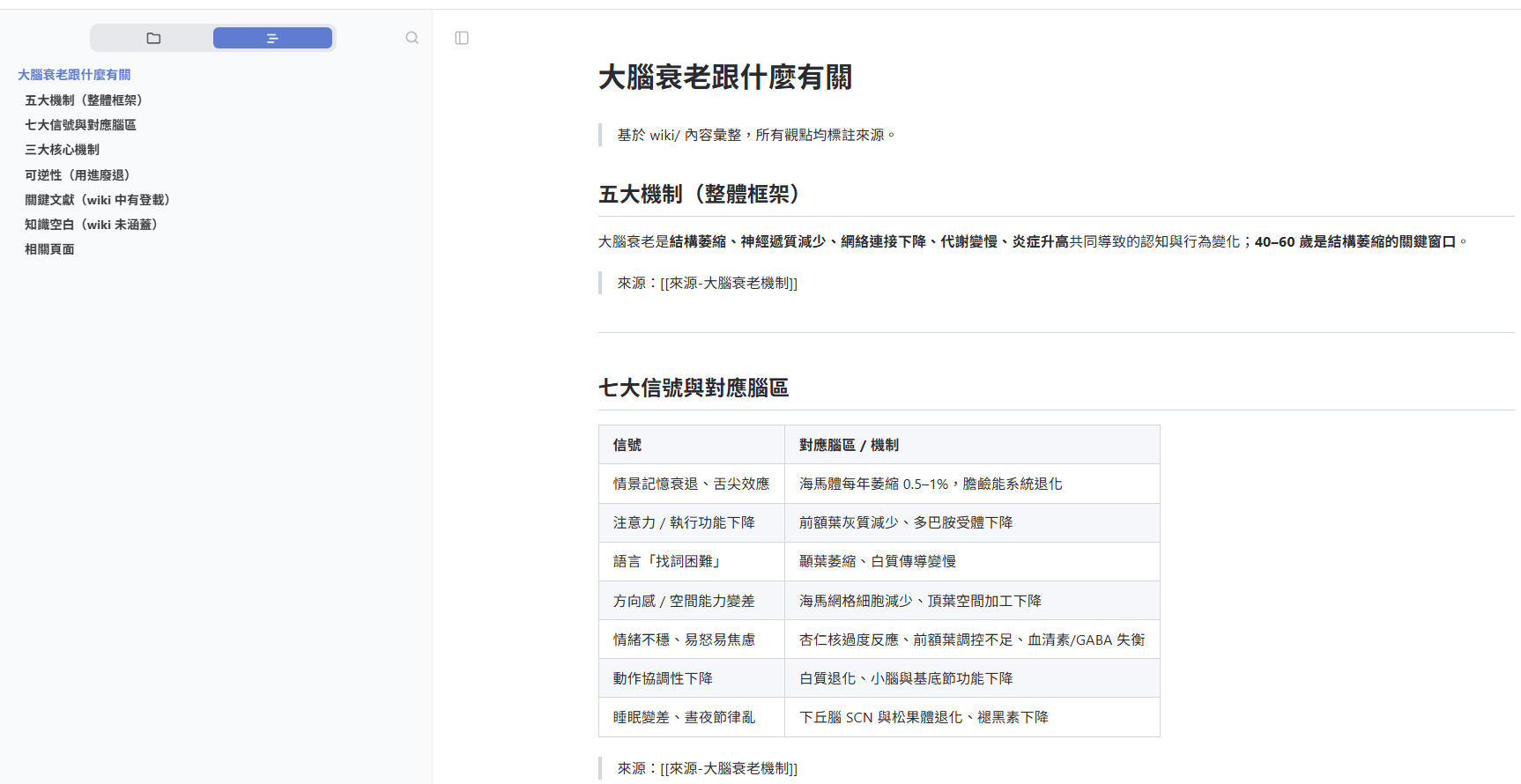The image size is (1521, 784).
Task: Click the 七大信號與對應腦區 document heading
Action: coord(694,388)
